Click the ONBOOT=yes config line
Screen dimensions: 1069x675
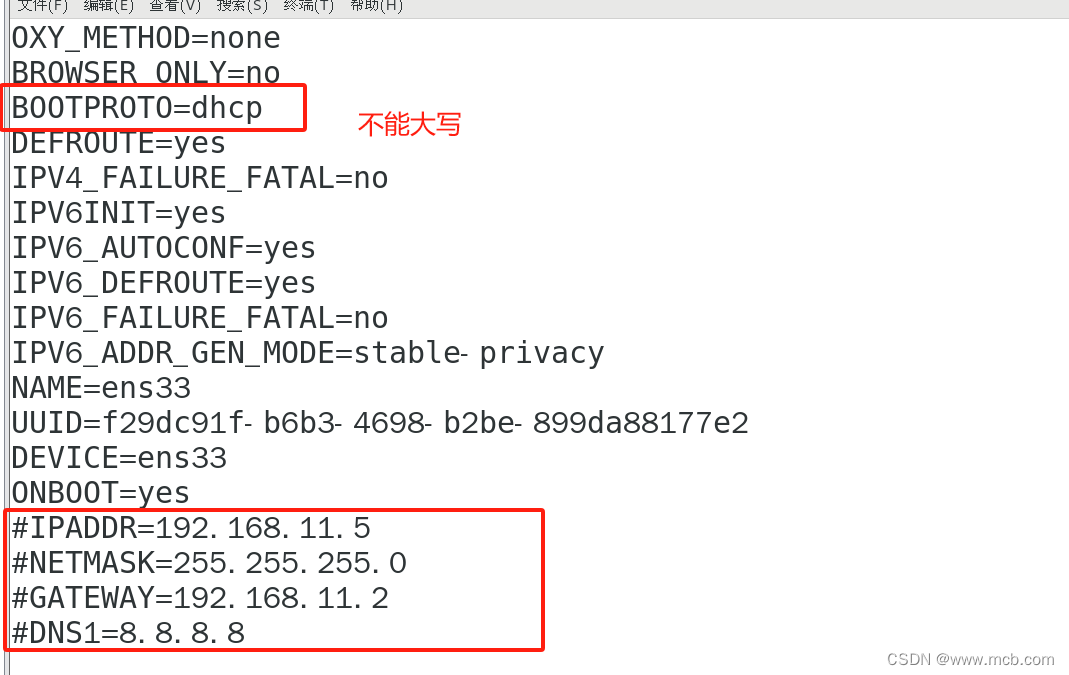[x=100, y=492]
